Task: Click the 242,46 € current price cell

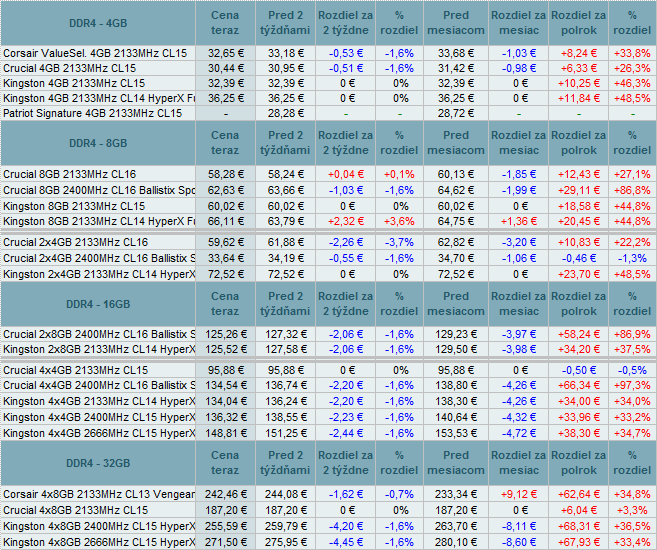Action: (225, 494)
